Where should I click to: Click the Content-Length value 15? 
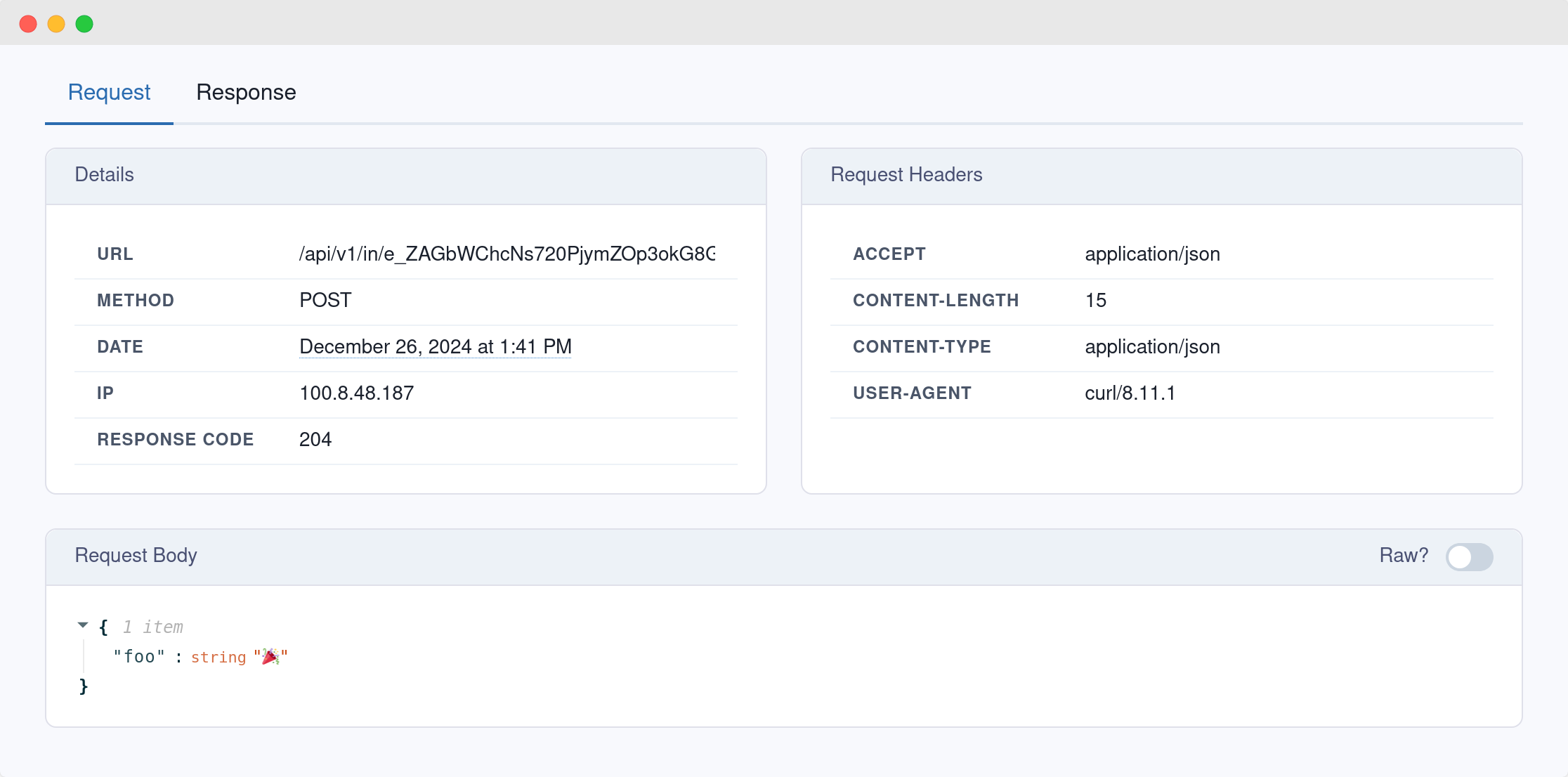click(1095, 300)
